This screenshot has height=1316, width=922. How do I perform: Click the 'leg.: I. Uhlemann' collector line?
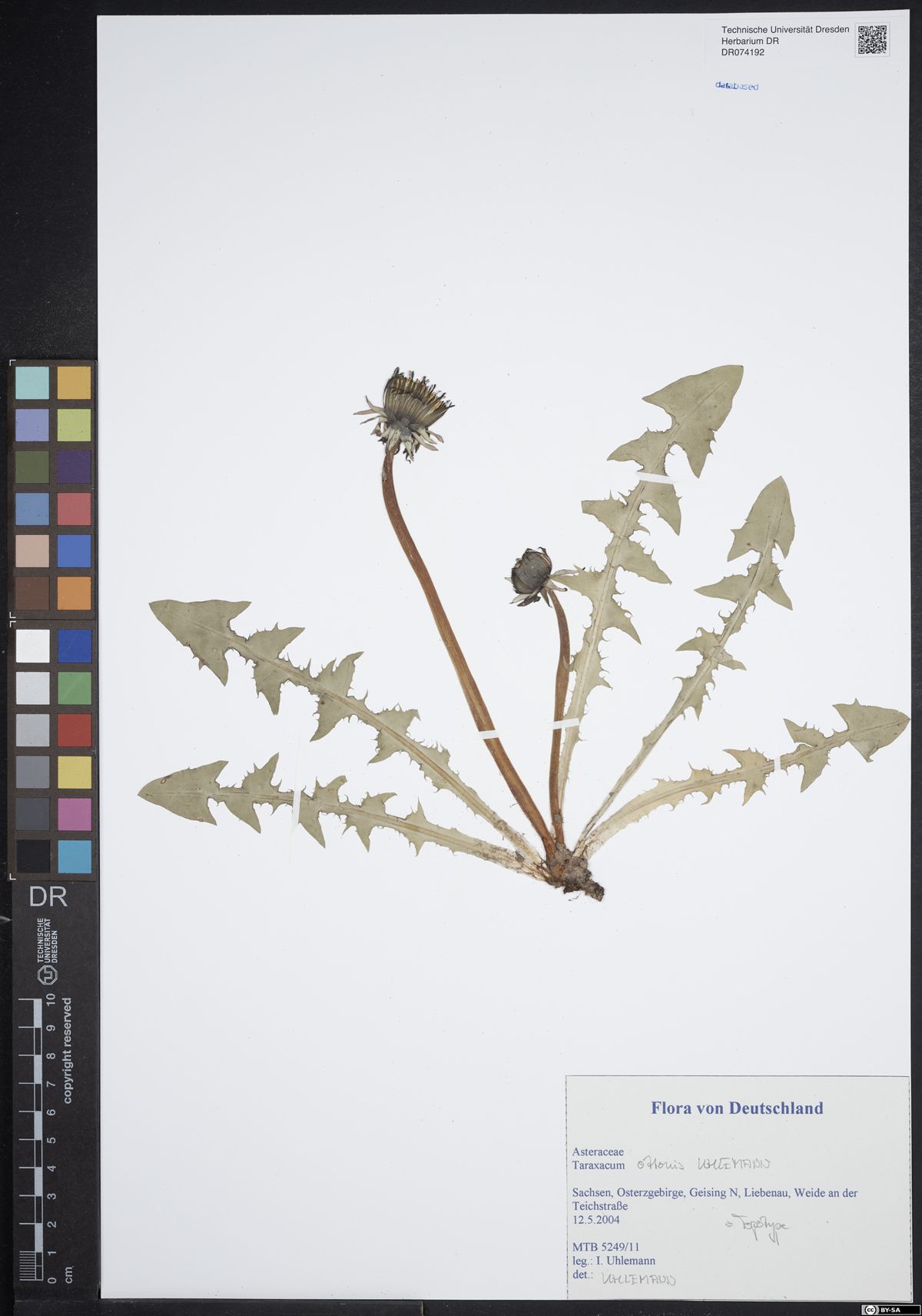pyautogui.click(x=613, y=1261)
